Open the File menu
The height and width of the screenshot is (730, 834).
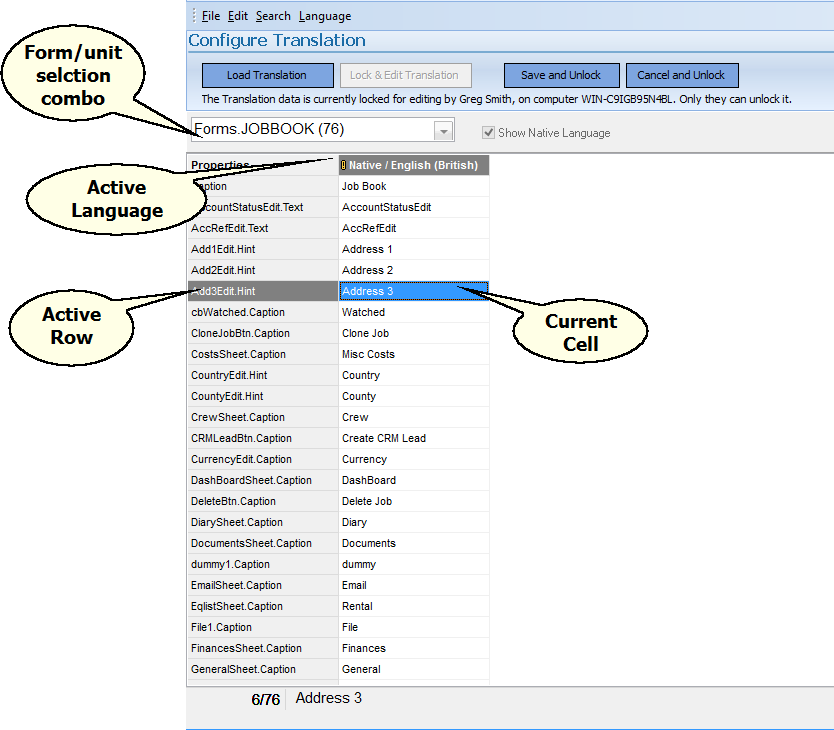tap(212, 15)
